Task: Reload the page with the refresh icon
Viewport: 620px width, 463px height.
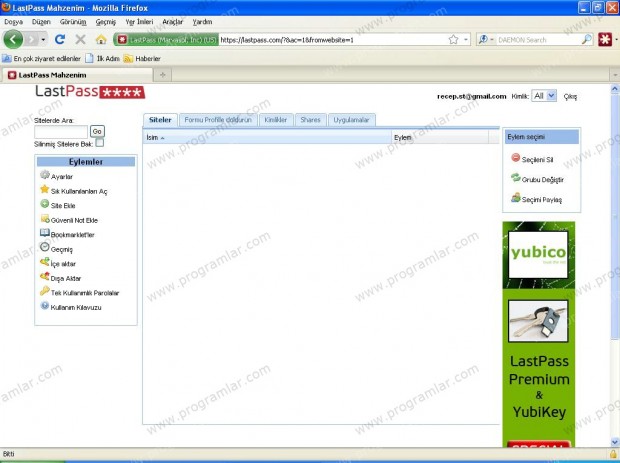Action: 60,39
